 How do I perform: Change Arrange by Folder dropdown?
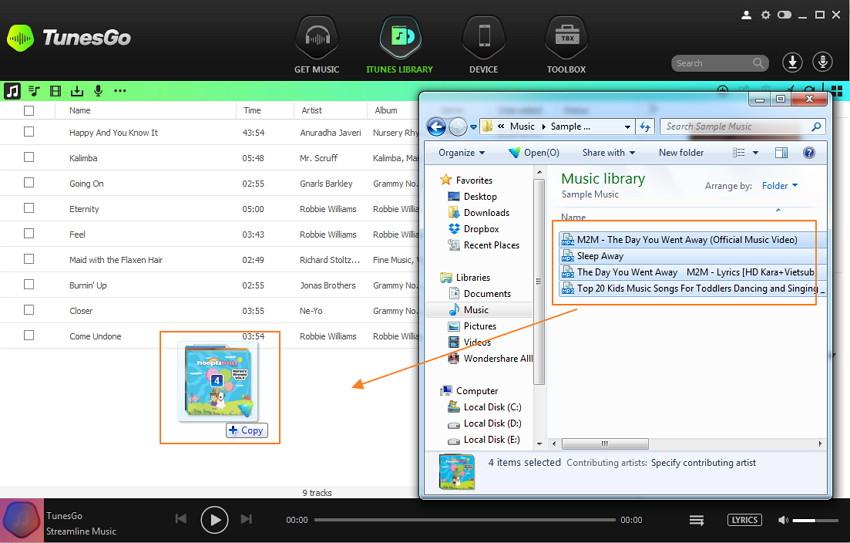pyautogui.click(x=780, y=186)
